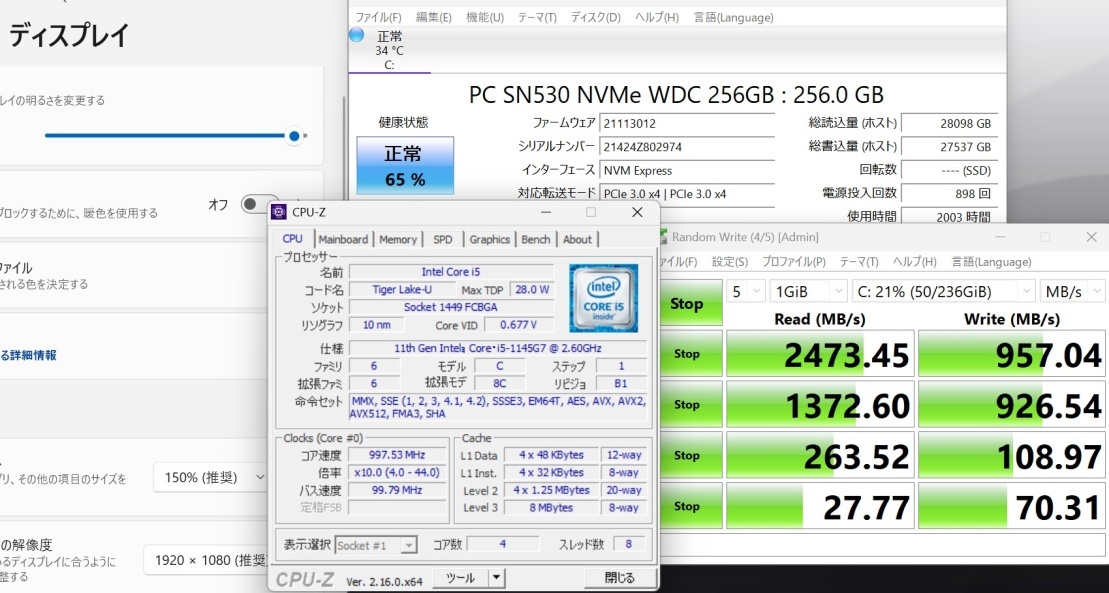
Task: Click the CPU-Z app icon in its title bar
Action: click(279, 212)
